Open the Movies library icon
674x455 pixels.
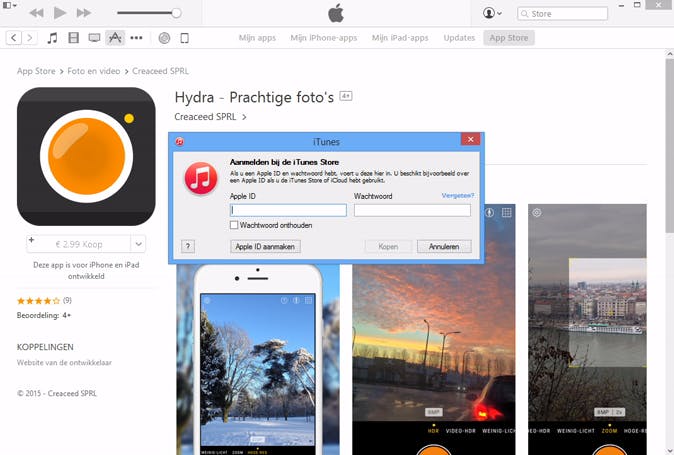pyautogui.click(x=74, y=38)
